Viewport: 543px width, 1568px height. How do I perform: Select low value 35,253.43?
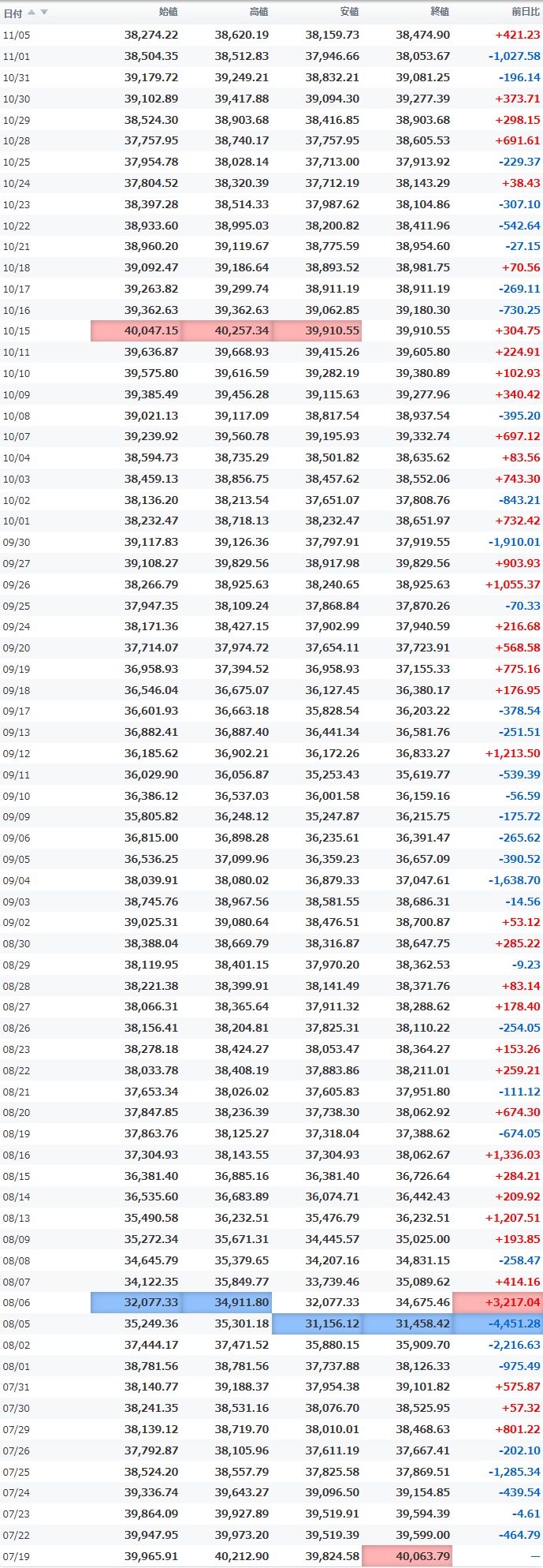333,775
